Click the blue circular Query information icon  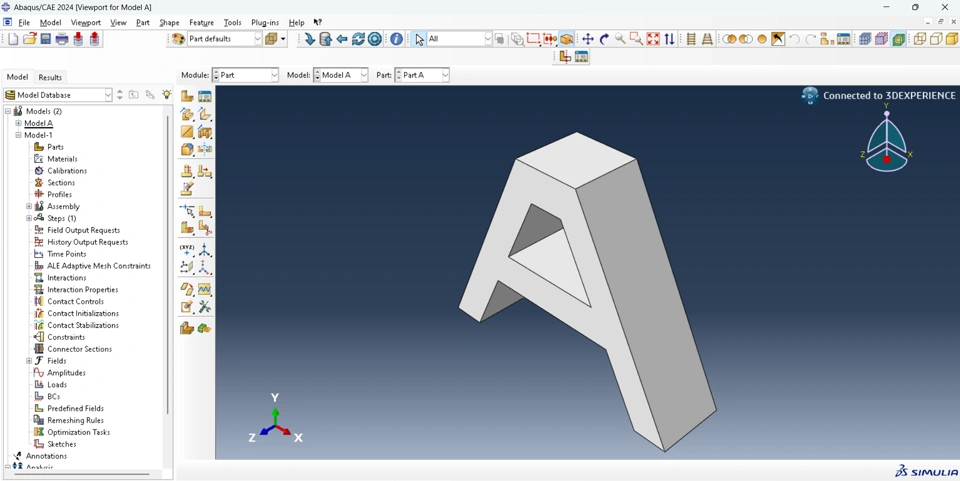tap(396, 39)
